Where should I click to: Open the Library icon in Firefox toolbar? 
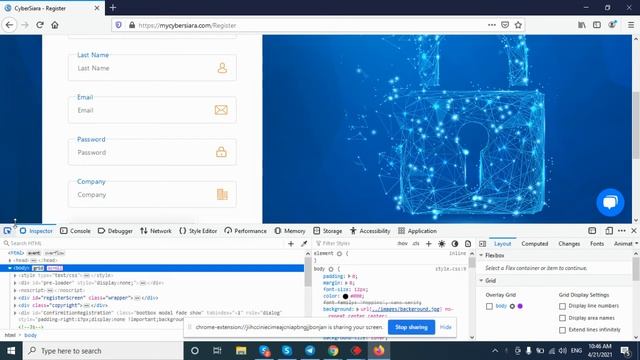click(x=582, y=25)
